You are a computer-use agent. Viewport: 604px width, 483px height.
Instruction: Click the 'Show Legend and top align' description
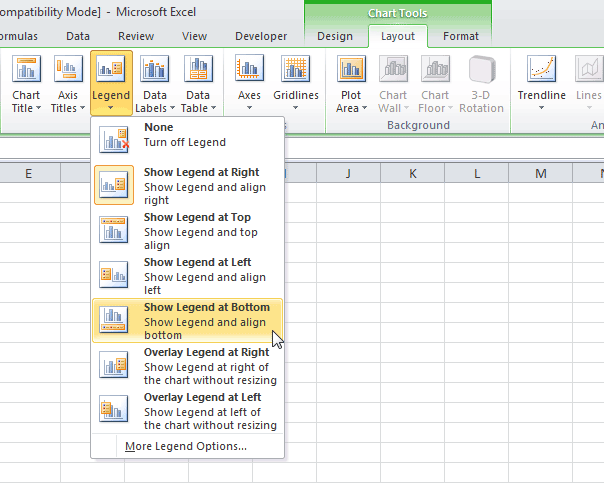click(x=201, y=239)
